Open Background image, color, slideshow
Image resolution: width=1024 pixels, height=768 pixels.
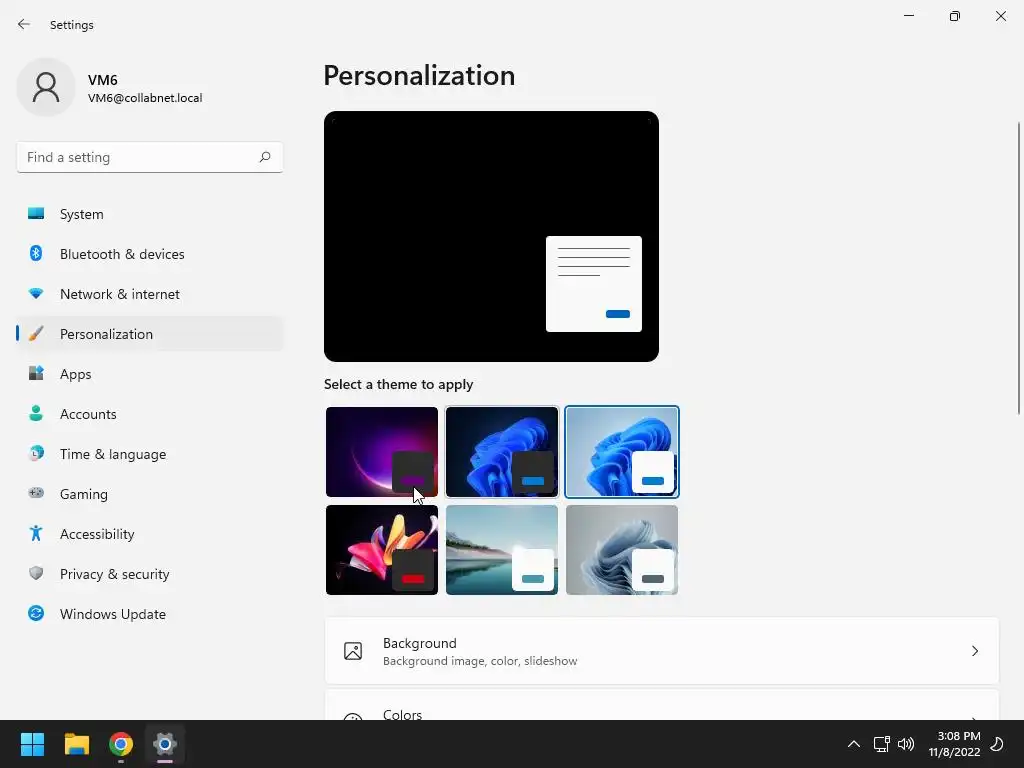[x=662, y=651]
